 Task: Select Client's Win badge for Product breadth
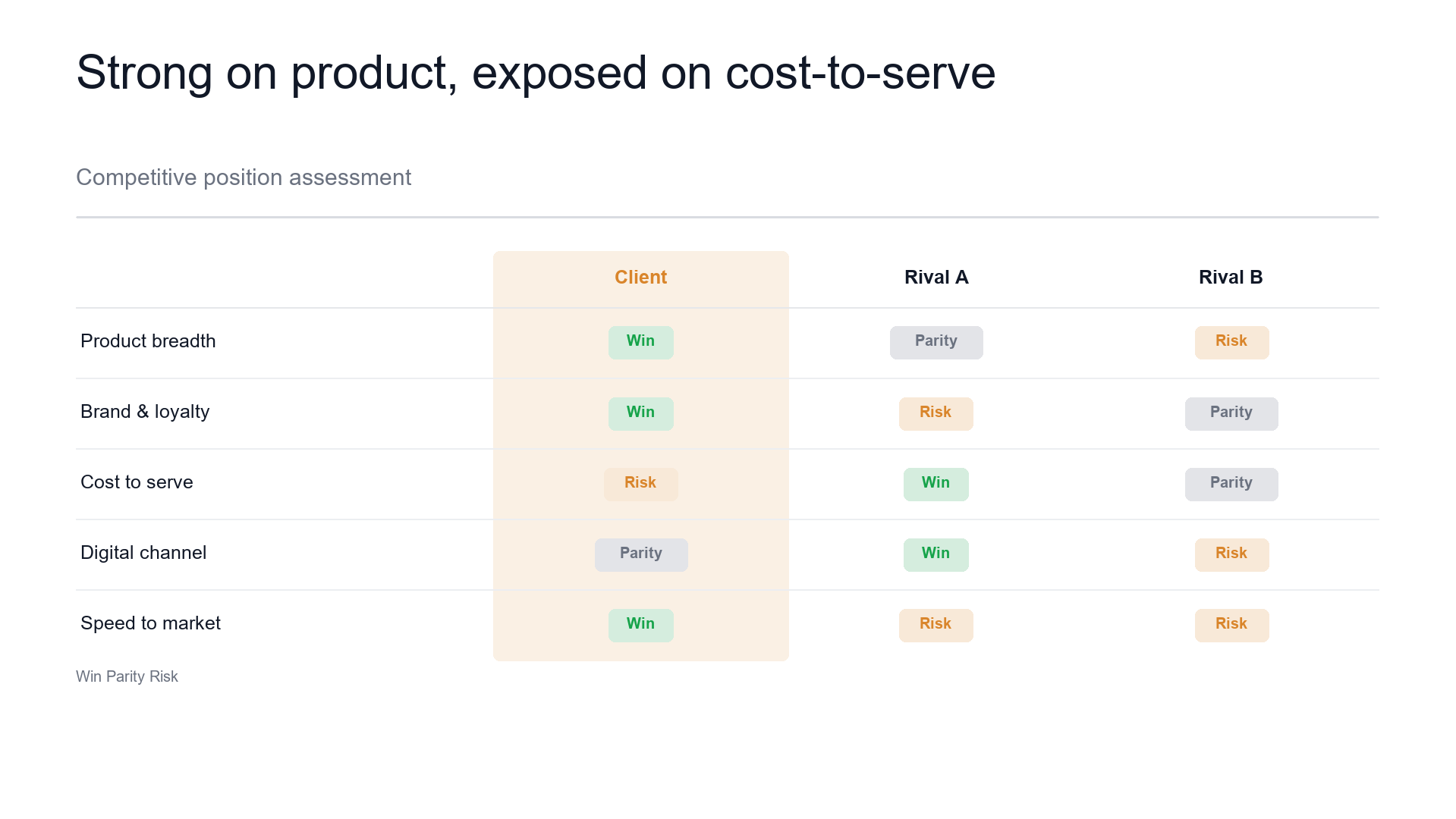[x=641, y=343]
